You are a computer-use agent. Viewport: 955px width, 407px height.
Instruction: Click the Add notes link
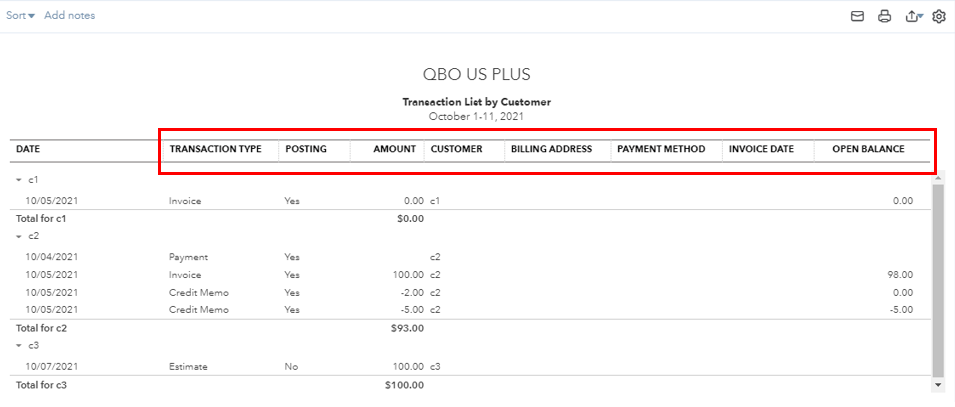pyautogui.click(x=69, y=15)
